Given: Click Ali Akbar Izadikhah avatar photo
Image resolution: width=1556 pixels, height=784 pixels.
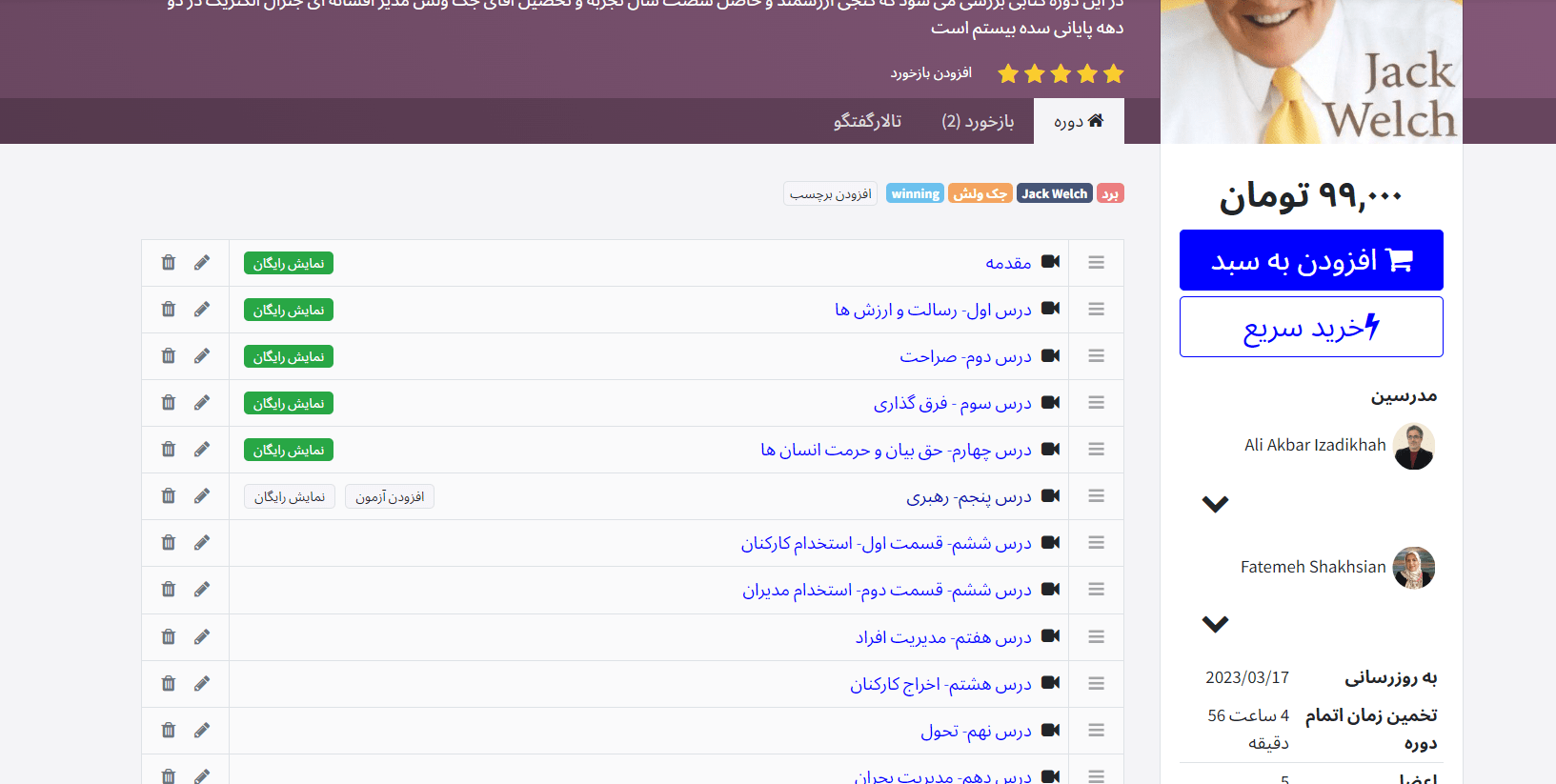Looking at the screenshot, I should [1414, 447].
